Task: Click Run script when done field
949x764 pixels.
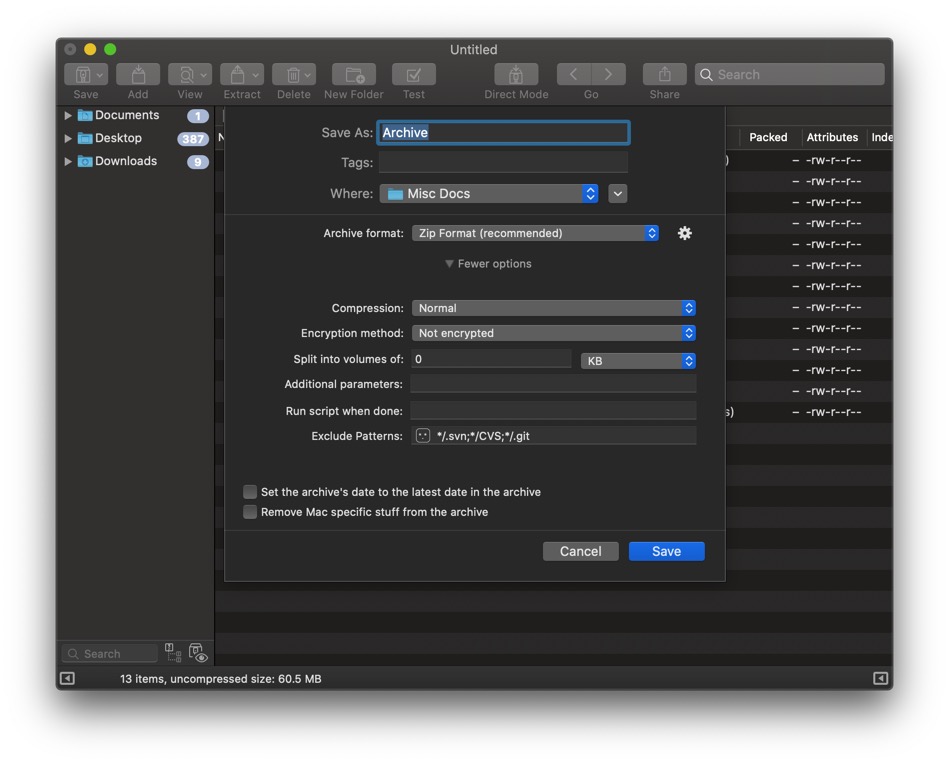Action: pyautogui.click(x=553, y=410)
